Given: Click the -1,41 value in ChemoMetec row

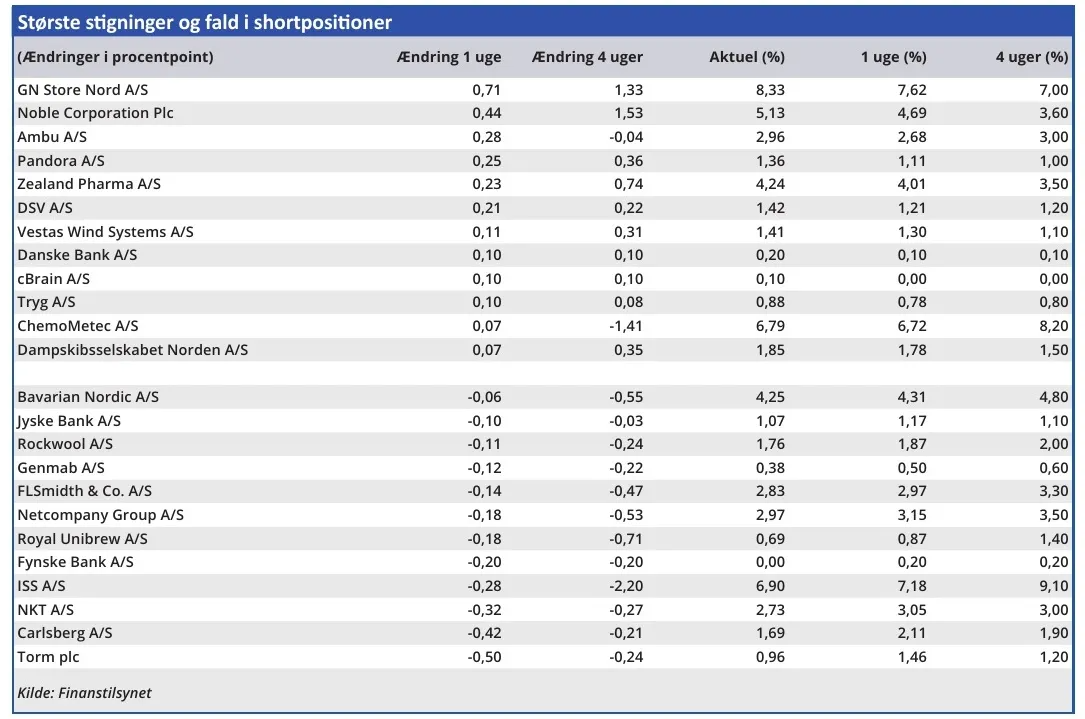Looking at the screenshot, I should point(626,327).
